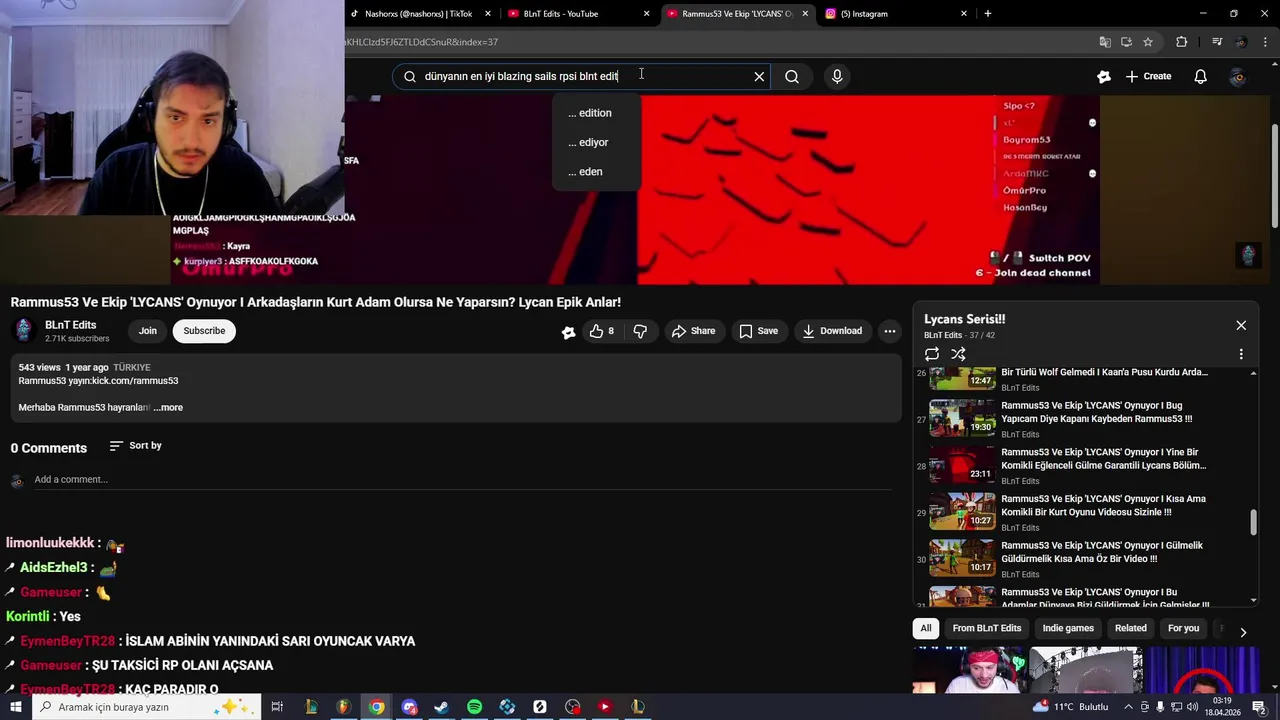Open the media controls icon in Chrome

(x=1217, y=42)
